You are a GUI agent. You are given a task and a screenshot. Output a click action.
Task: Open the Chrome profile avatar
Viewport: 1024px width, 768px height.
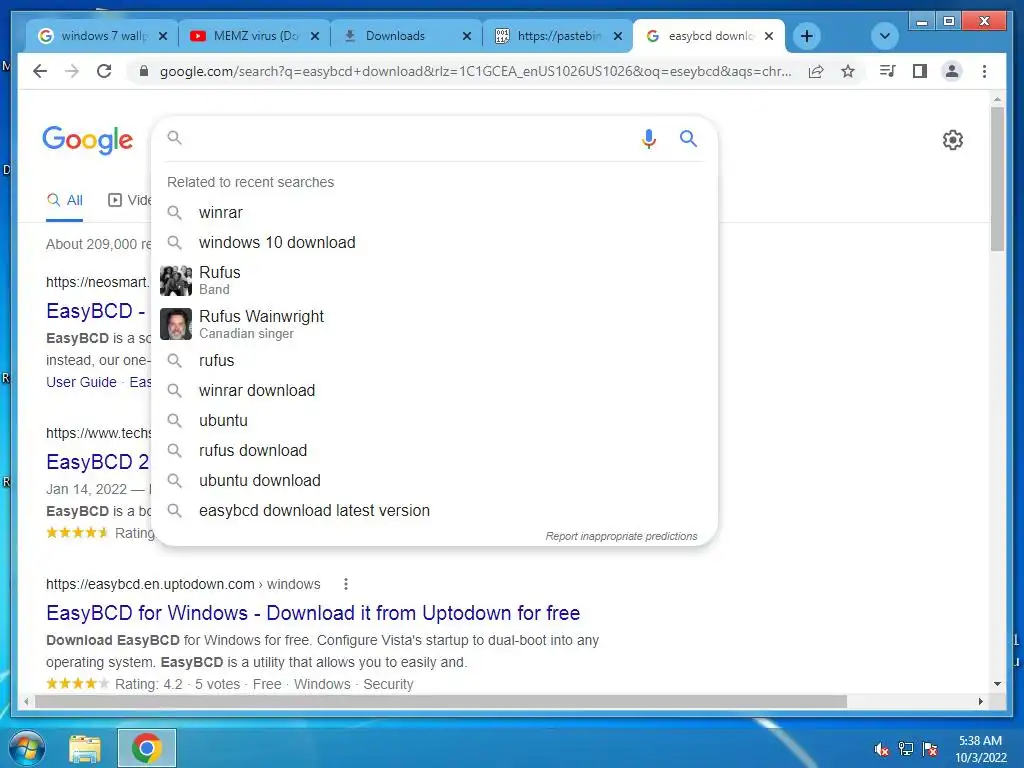click(952, 71)
